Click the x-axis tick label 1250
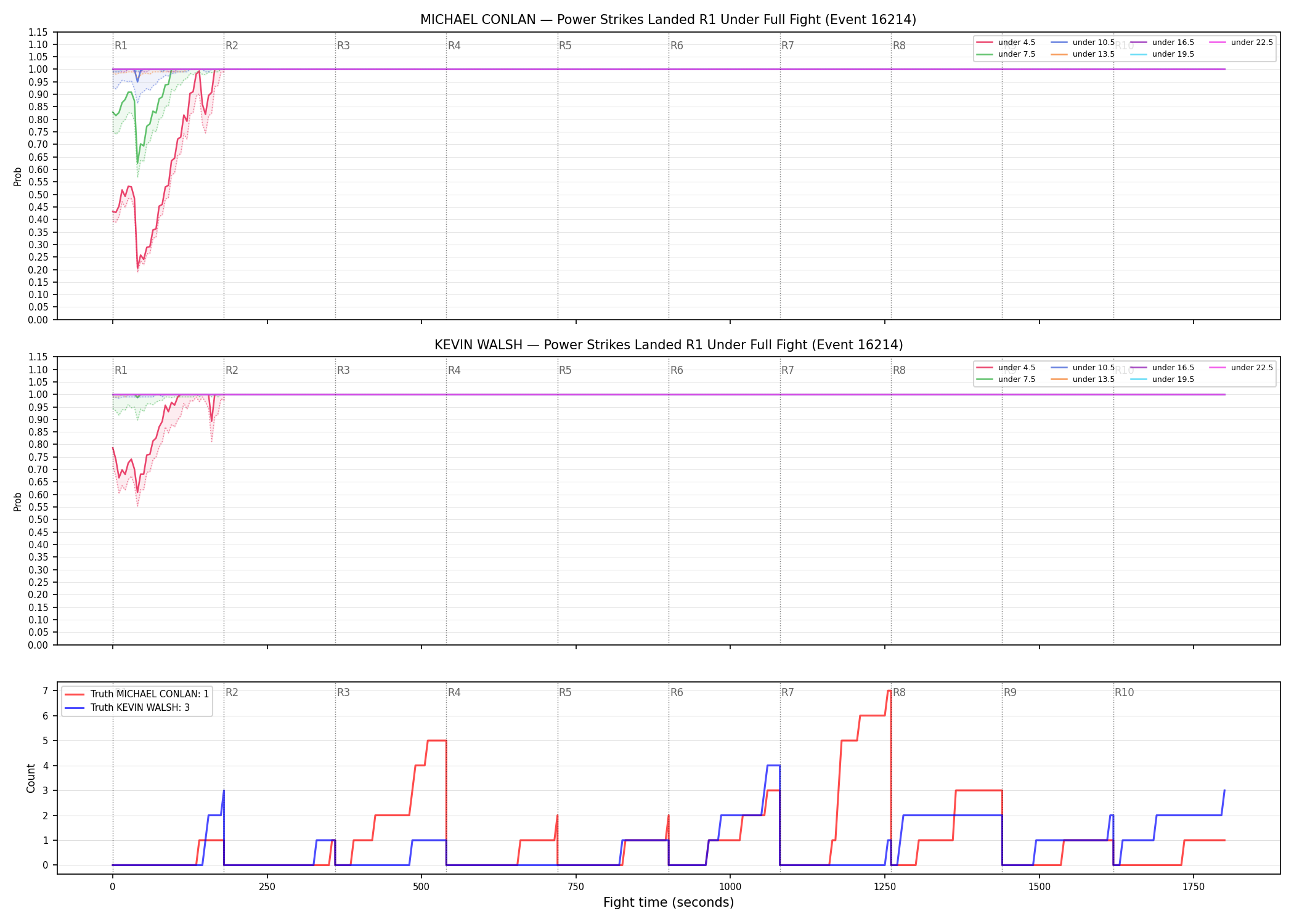 (885, 887)
